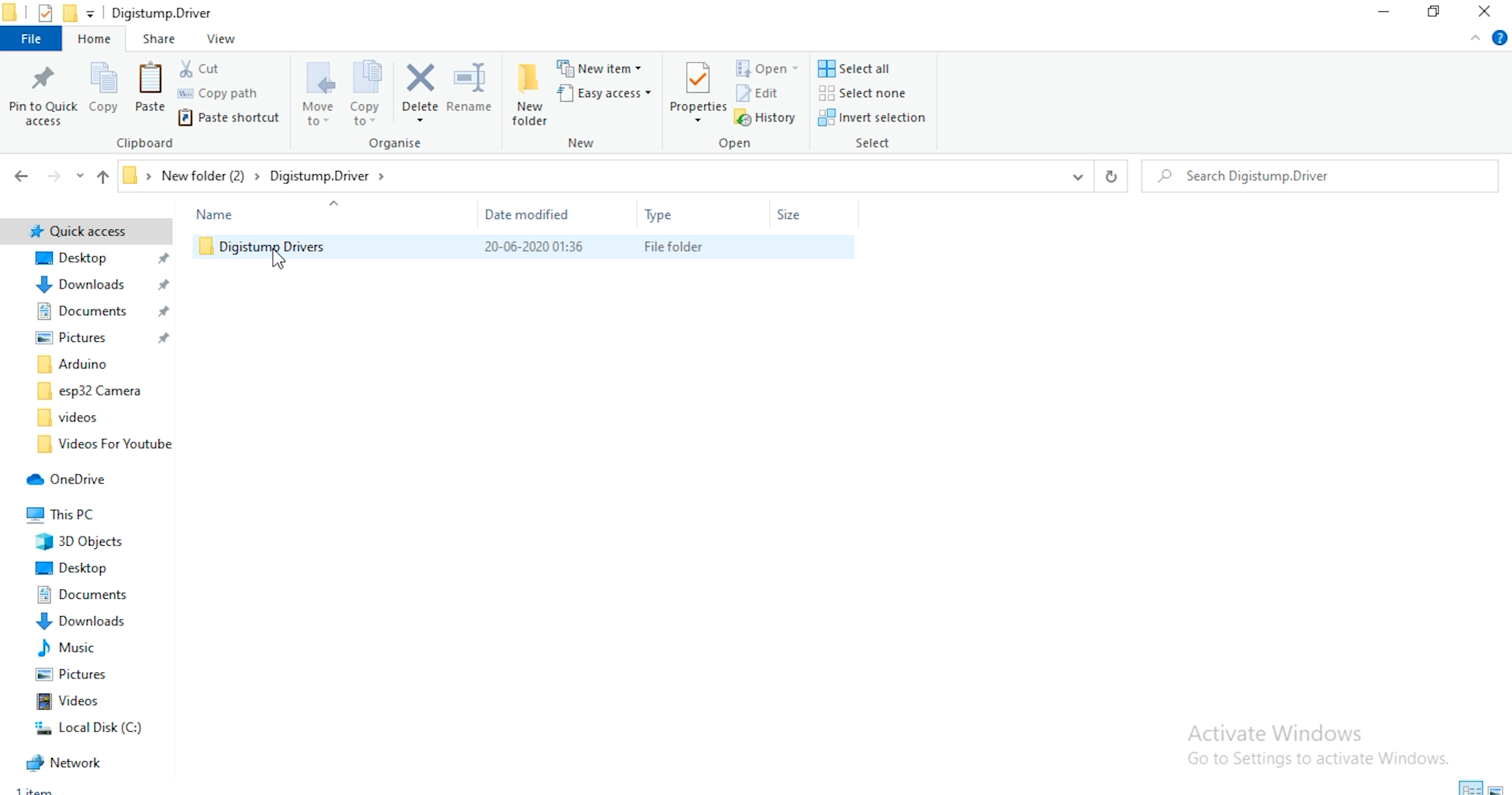This screenshot has height=795, width=1512.
Task: Click the History icon in the Open group
Action: tap(765, 117)
